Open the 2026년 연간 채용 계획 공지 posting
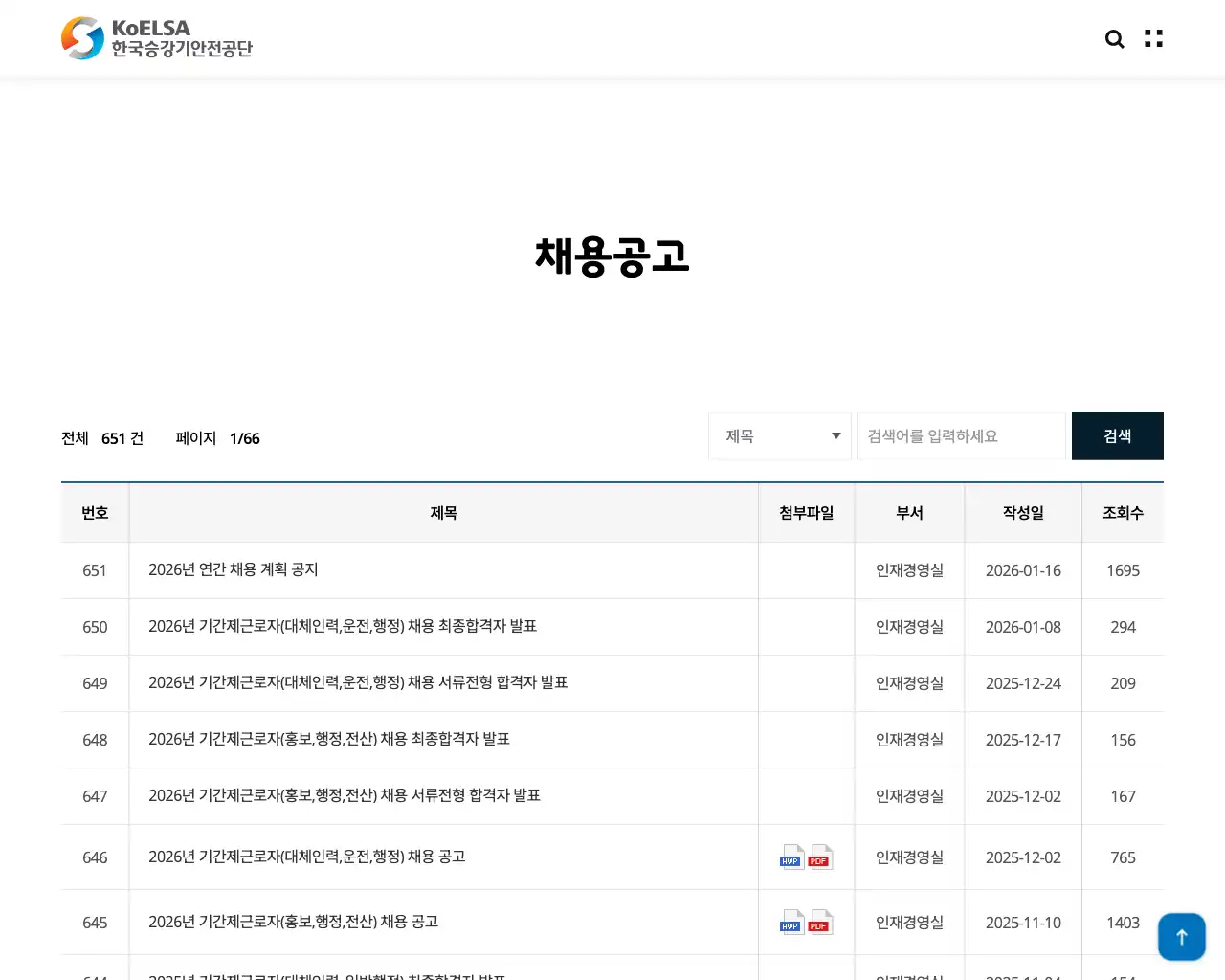1225x980 pixels. tap(234, 569)
